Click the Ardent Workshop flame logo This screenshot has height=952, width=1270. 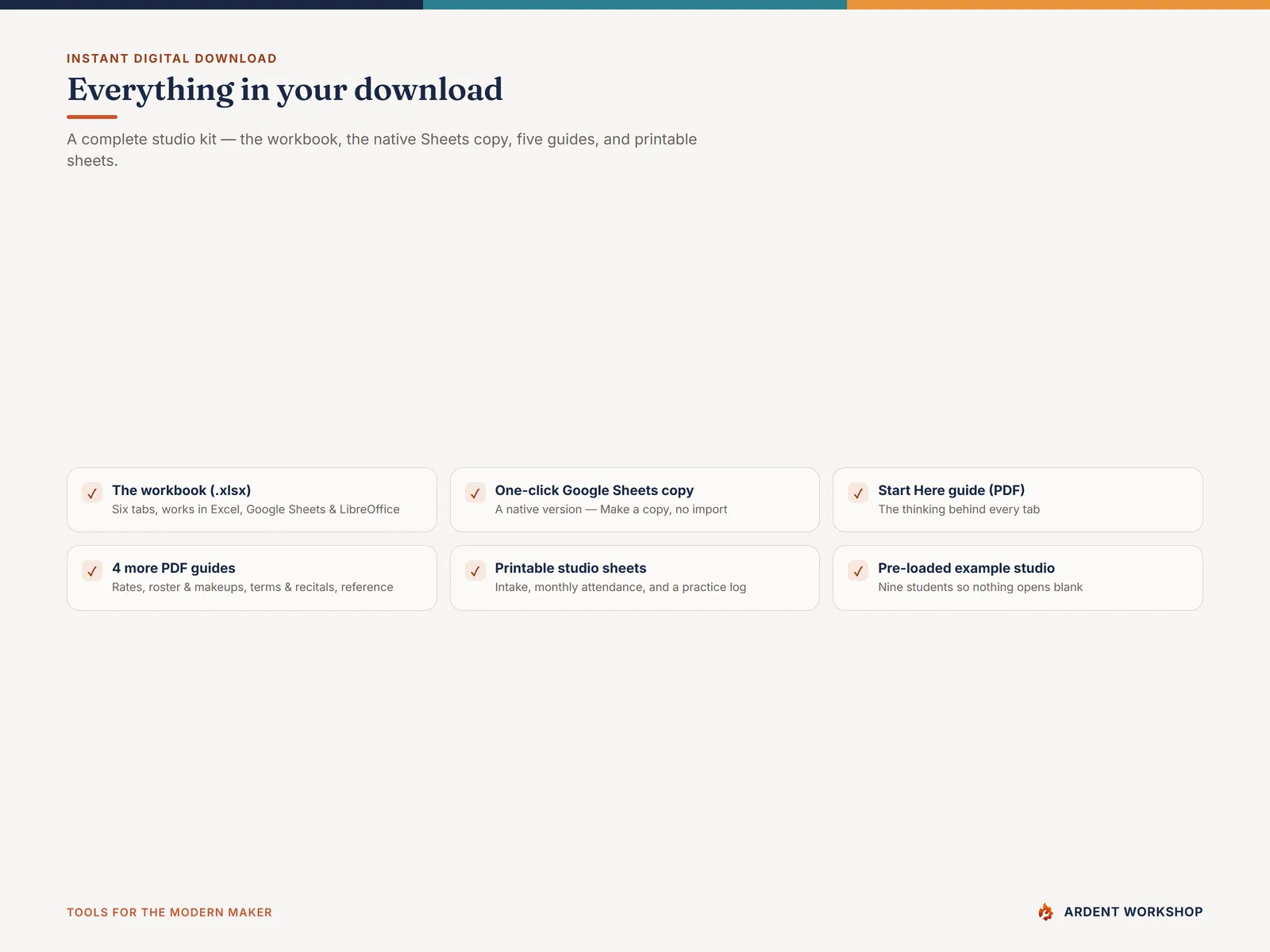(1045, 912)
